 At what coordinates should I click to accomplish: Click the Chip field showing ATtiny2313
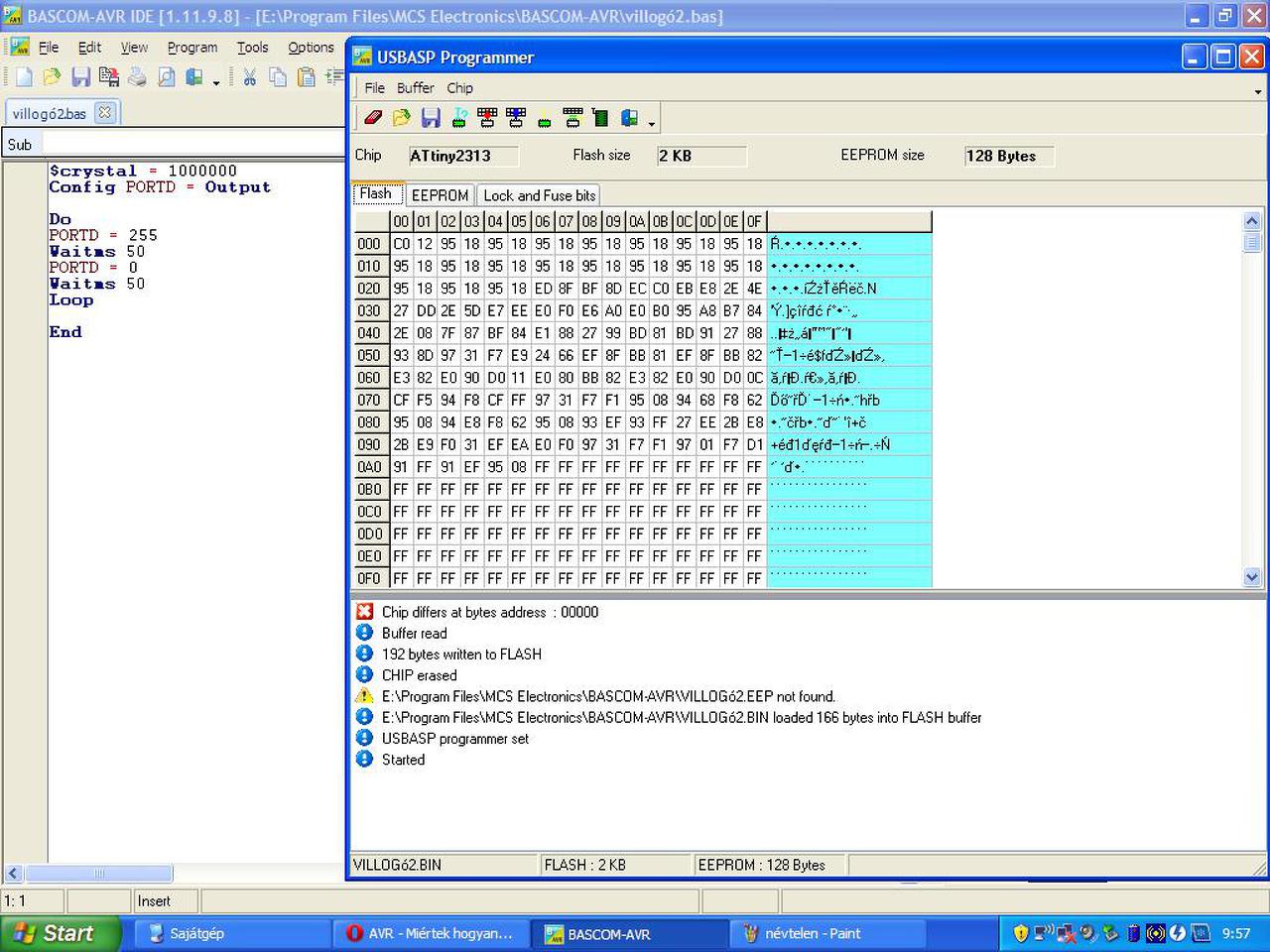coord(463,156)
